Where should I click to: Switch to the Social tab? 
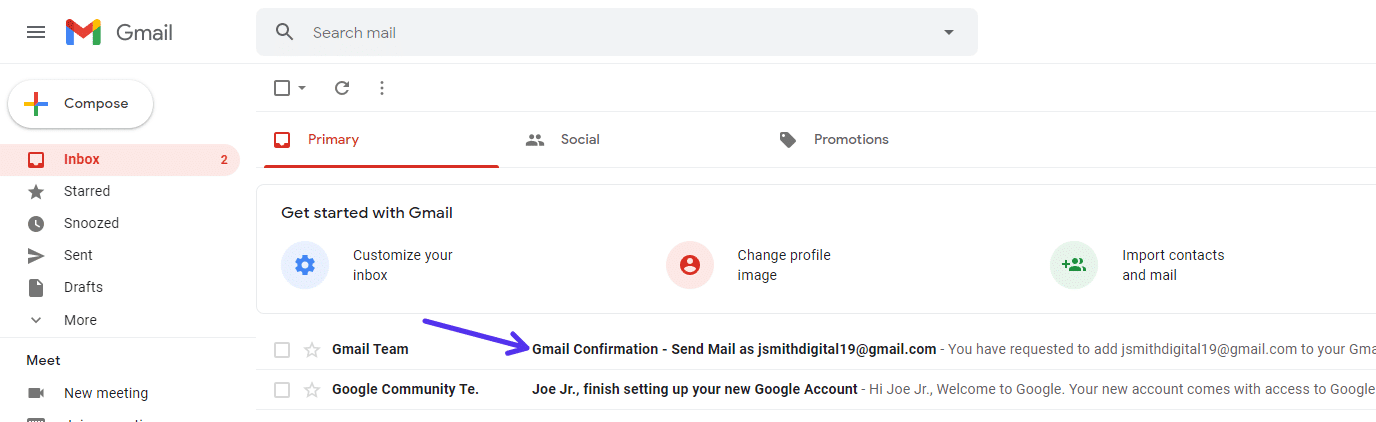[579, 139]
